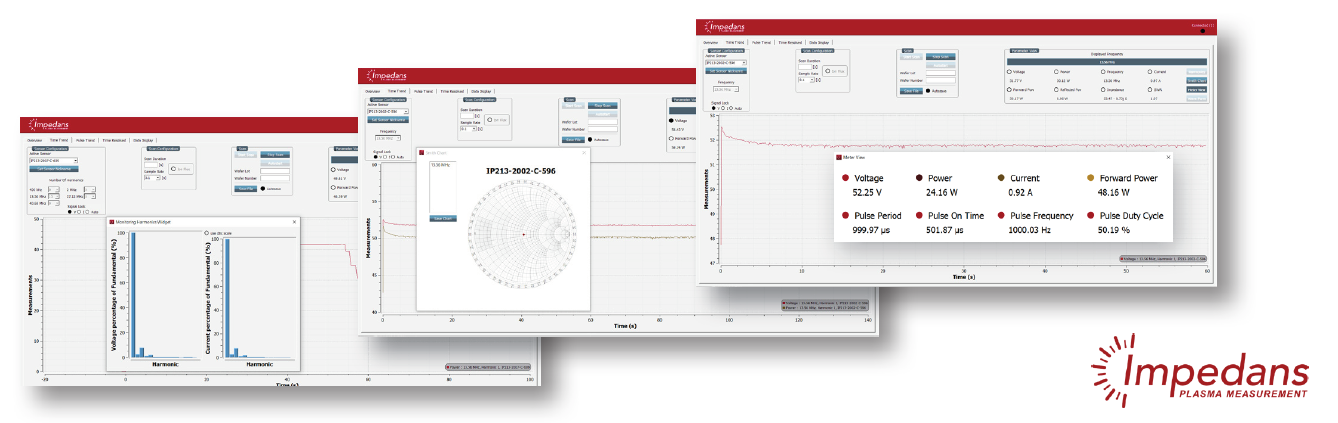1338x423 pixels.
Task: Select Impedance radio in right window
Action: 1103,89
